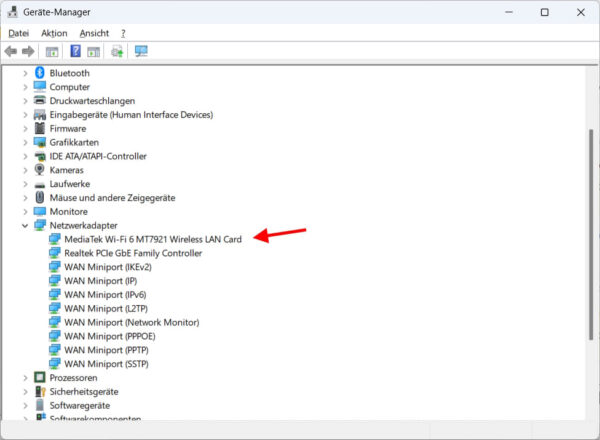Open the Datei menu

click(18, 33)
